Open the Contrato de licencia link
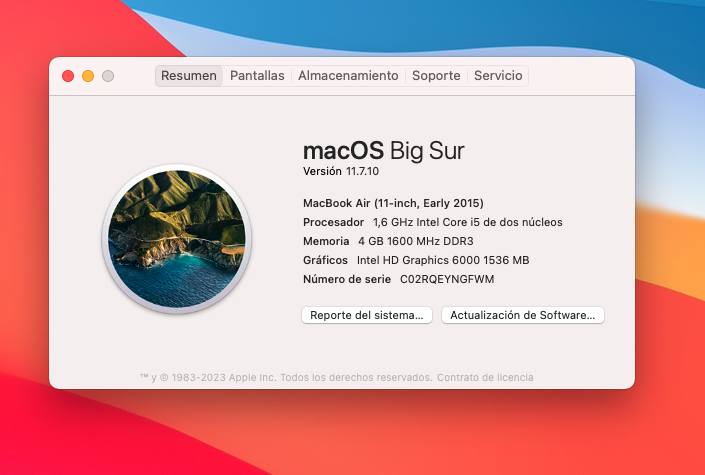Screen dimensions: 705x475 point(485,377)
